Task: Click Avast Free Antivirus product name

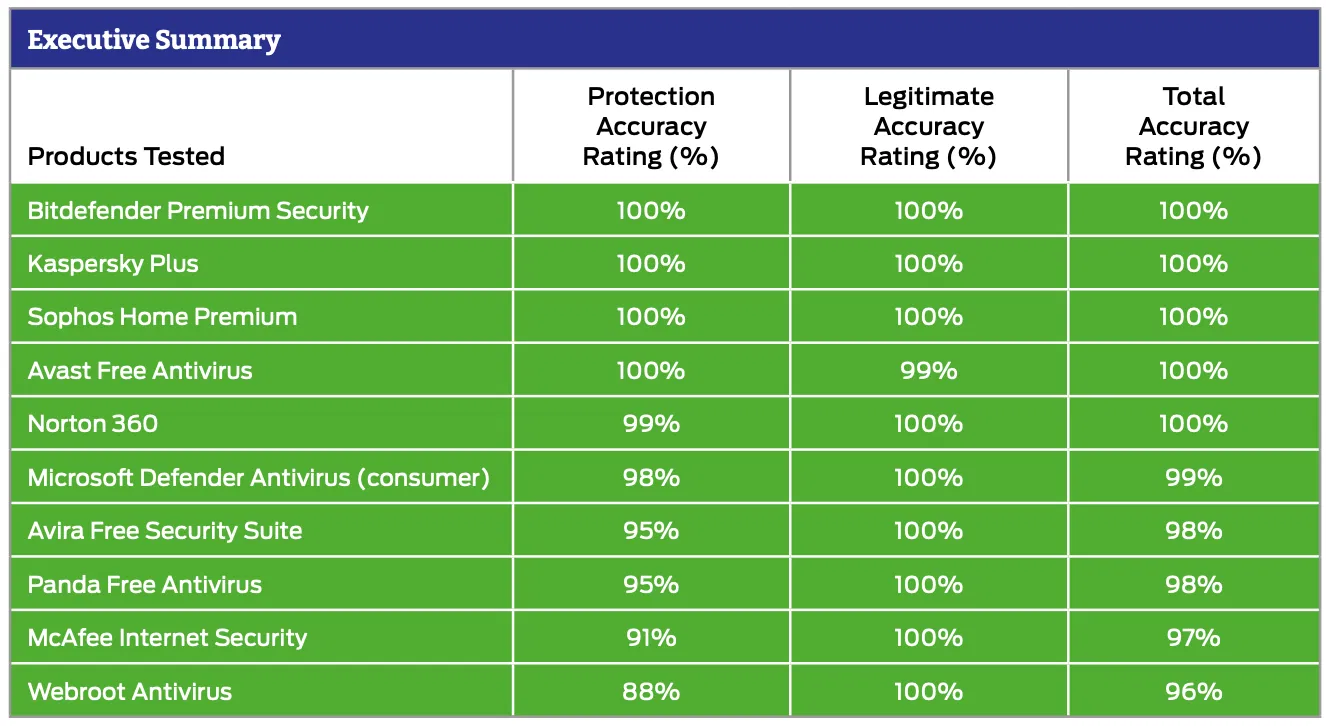Action: coord(140,371)
